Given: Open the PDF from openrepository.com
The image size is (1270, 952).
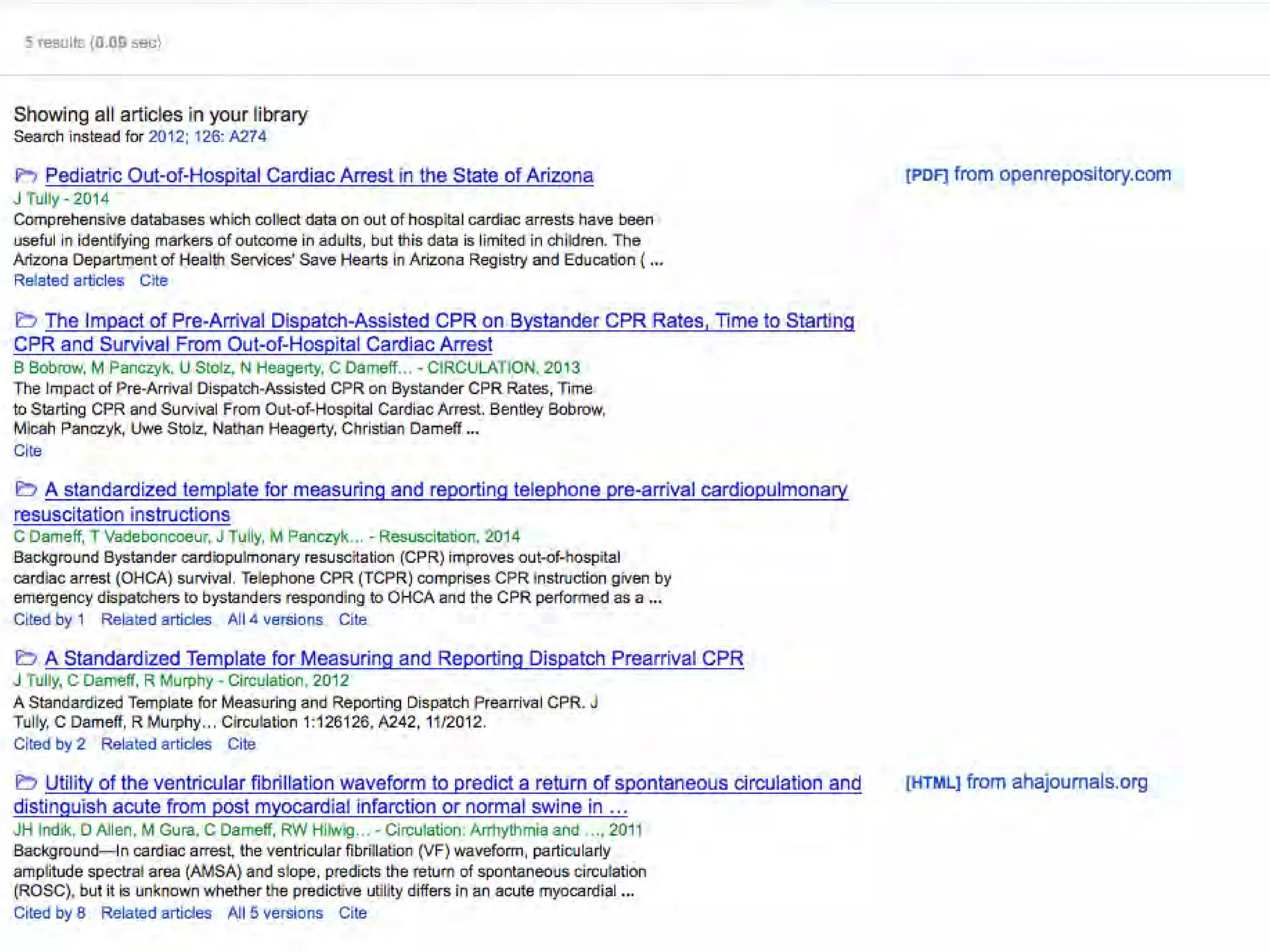Looking at the screenshot, I should pos(1037,175).
